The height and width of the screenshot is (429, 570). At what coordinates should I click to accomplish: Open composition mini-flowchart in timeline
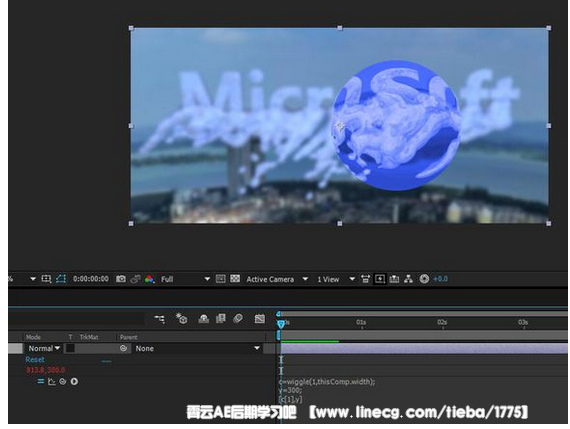tap(160, 319)
